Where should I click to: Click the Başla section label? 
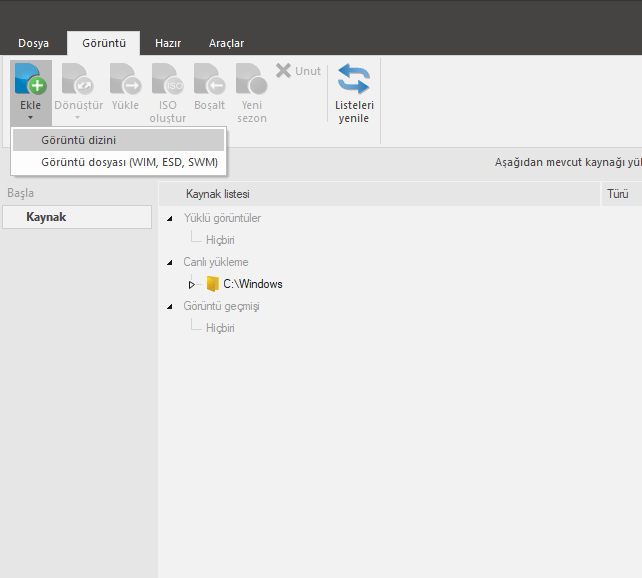20,193
